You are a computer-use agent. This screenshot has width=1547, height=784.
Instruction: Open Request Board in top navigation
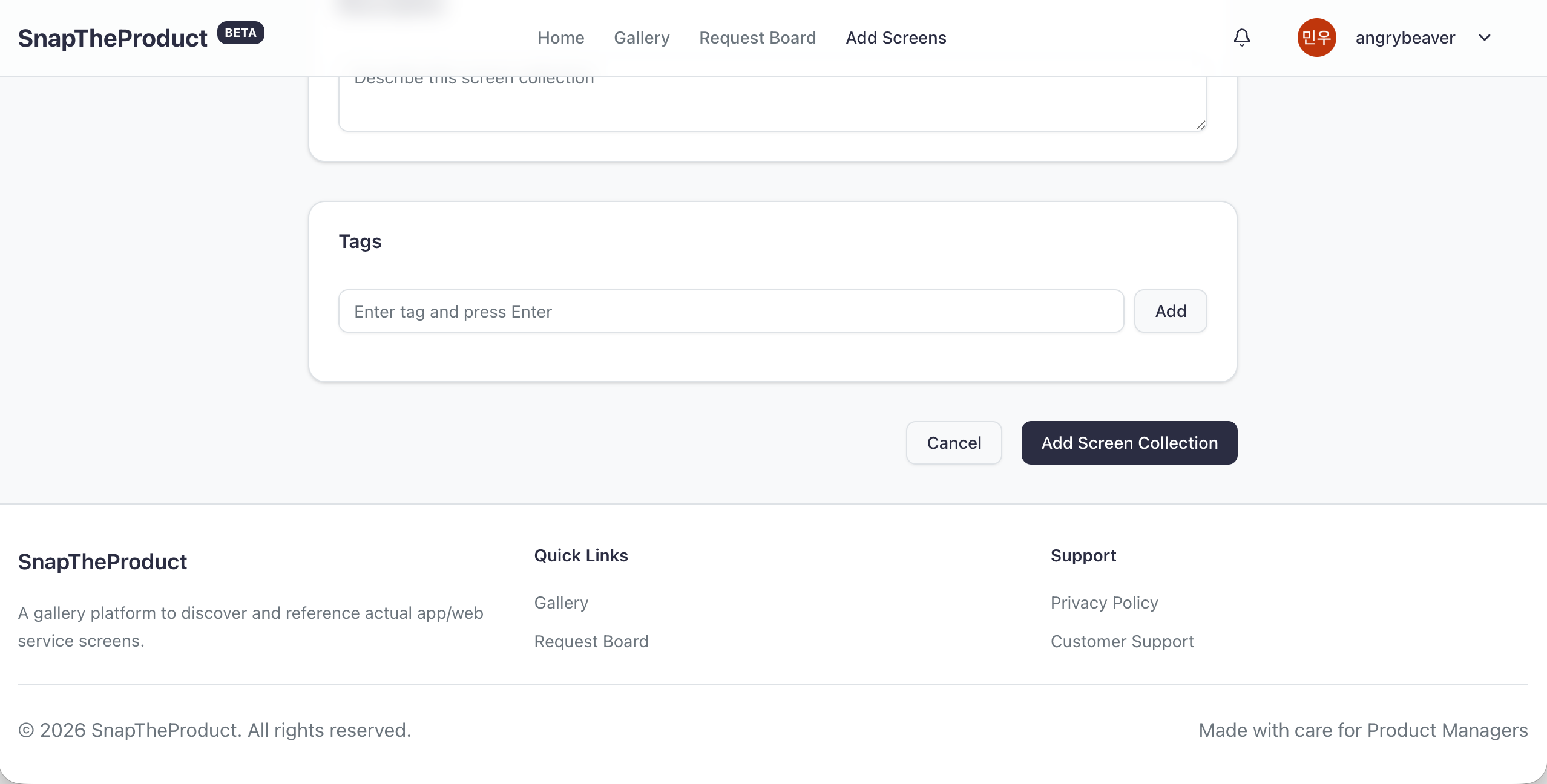757,38
